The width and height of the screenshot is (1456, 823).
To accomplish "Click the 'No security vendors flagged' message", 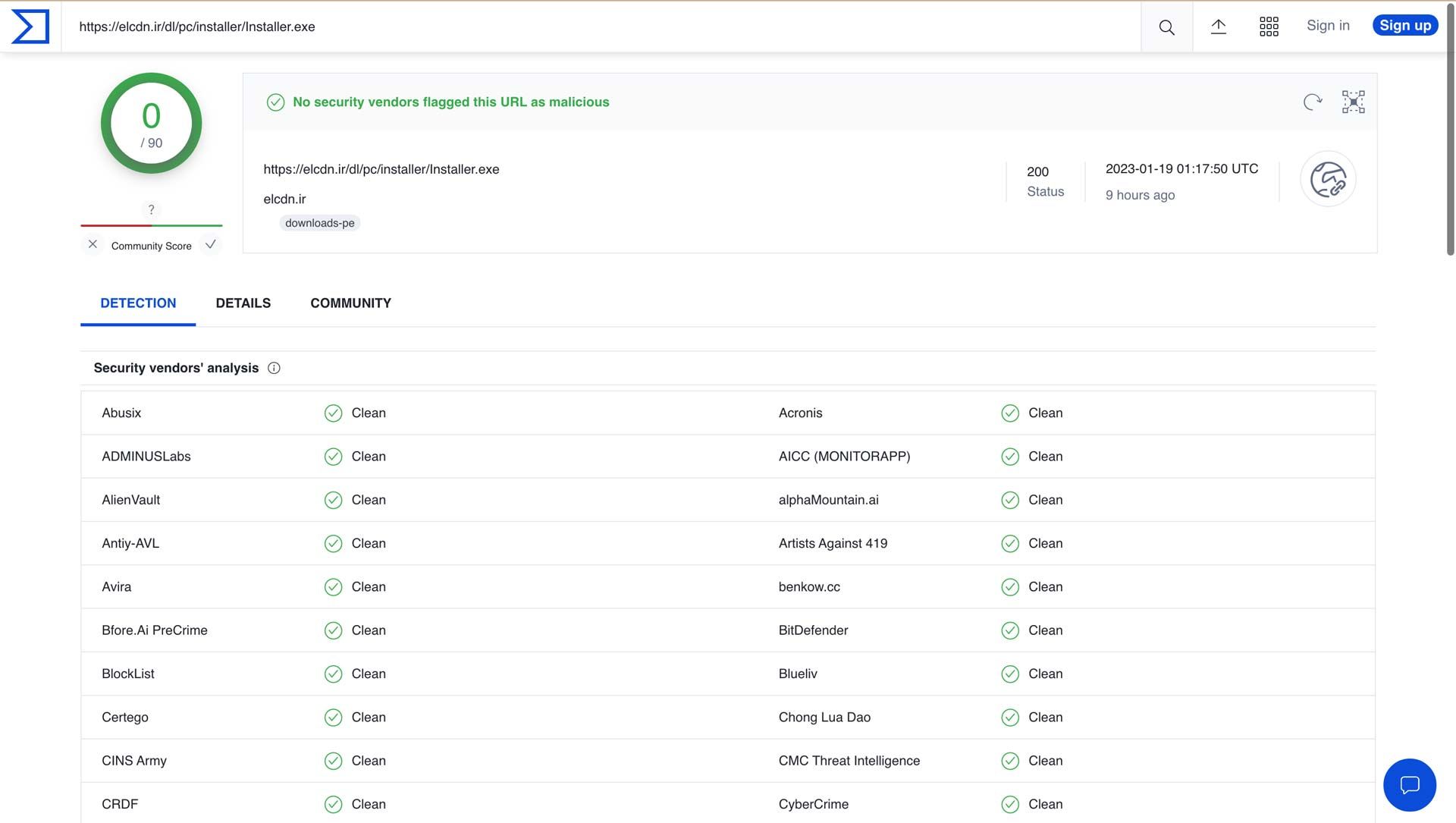I will point(451,102).
